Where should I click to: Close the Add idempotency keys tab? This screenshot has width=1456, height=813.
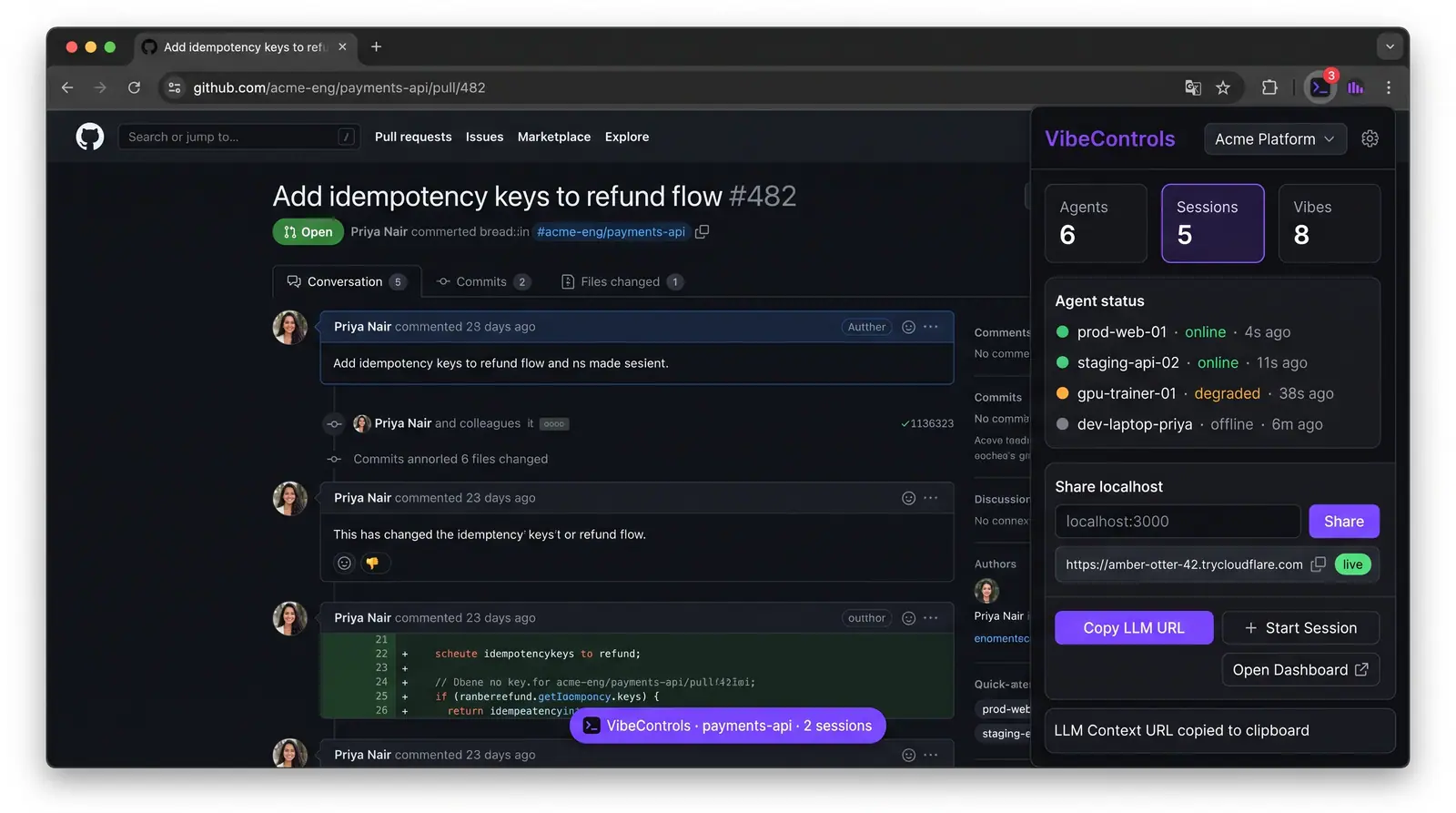pos(342,46)
